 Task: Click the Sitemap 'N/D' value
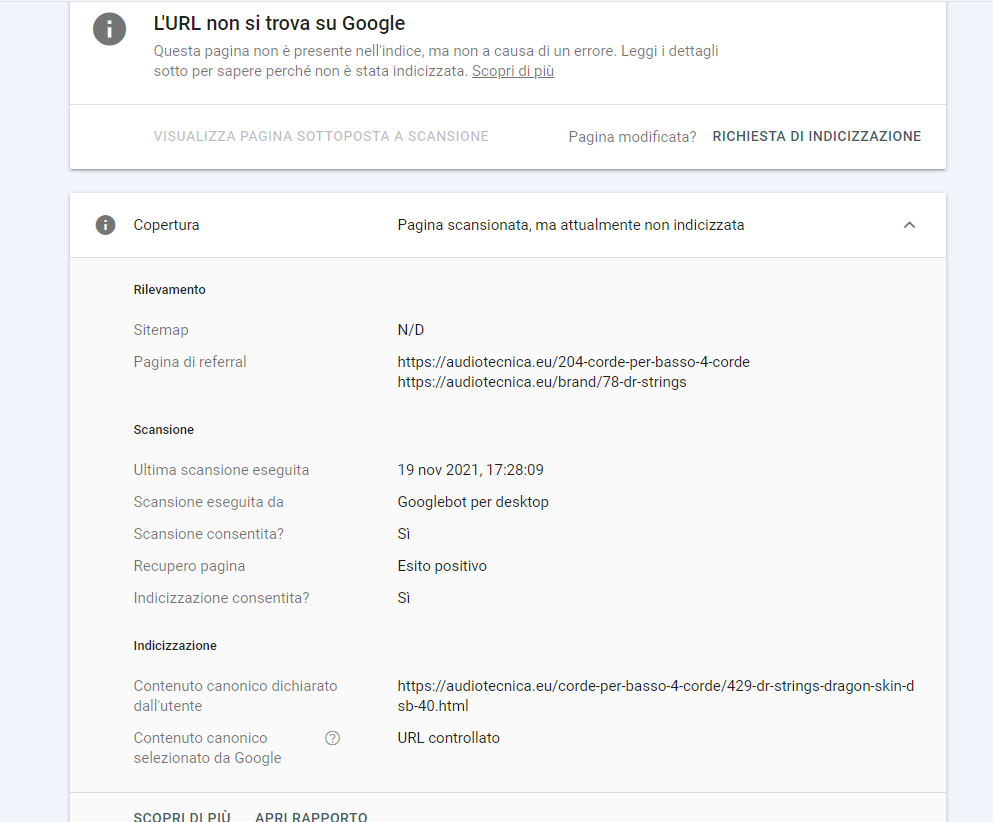411,330
